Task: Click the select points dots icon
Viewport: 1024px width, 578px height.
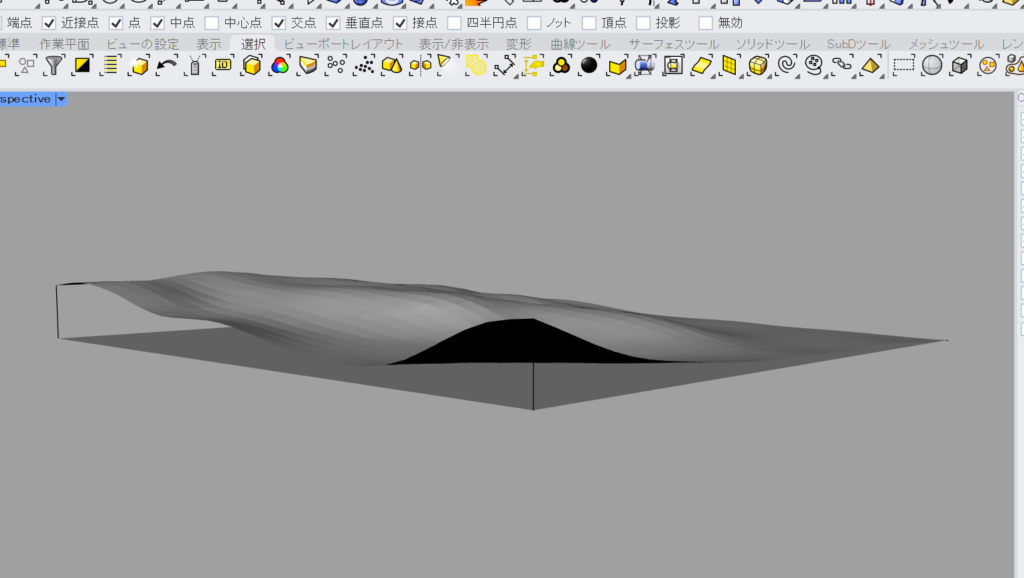Action: point(336,66)
